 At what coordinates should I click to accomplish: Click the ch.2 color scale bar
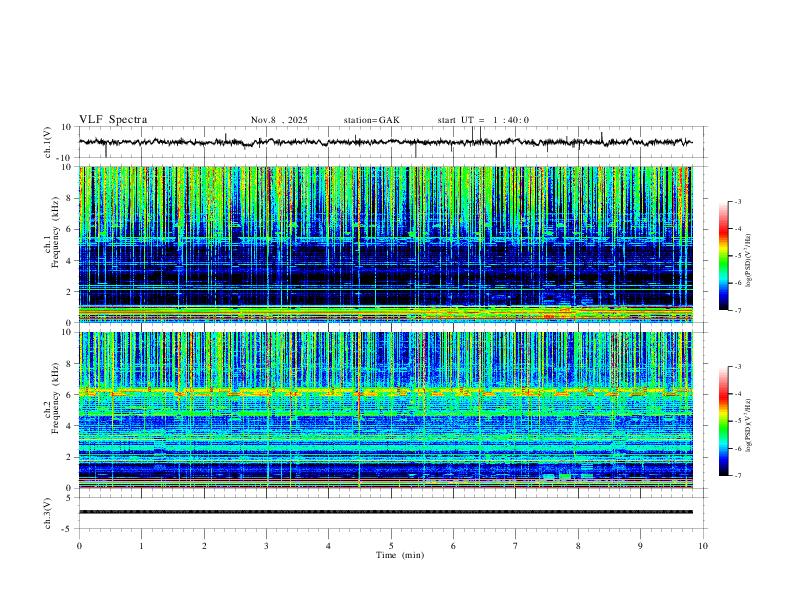(724, 421)
